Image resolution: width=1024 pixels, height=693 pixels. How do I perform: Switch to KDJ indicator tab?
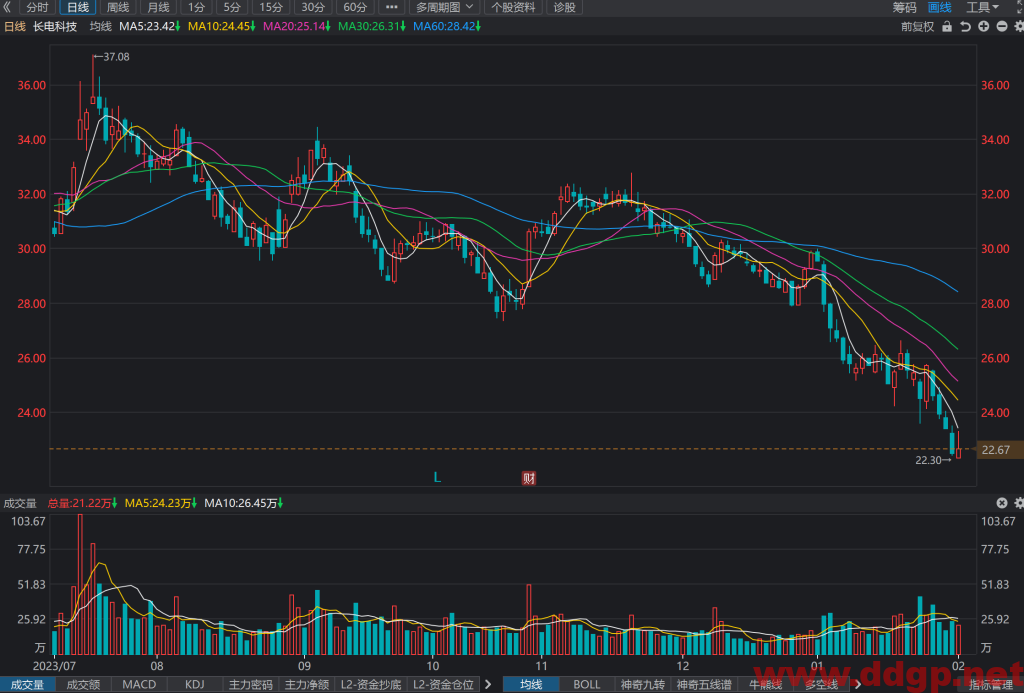point(194,685)
